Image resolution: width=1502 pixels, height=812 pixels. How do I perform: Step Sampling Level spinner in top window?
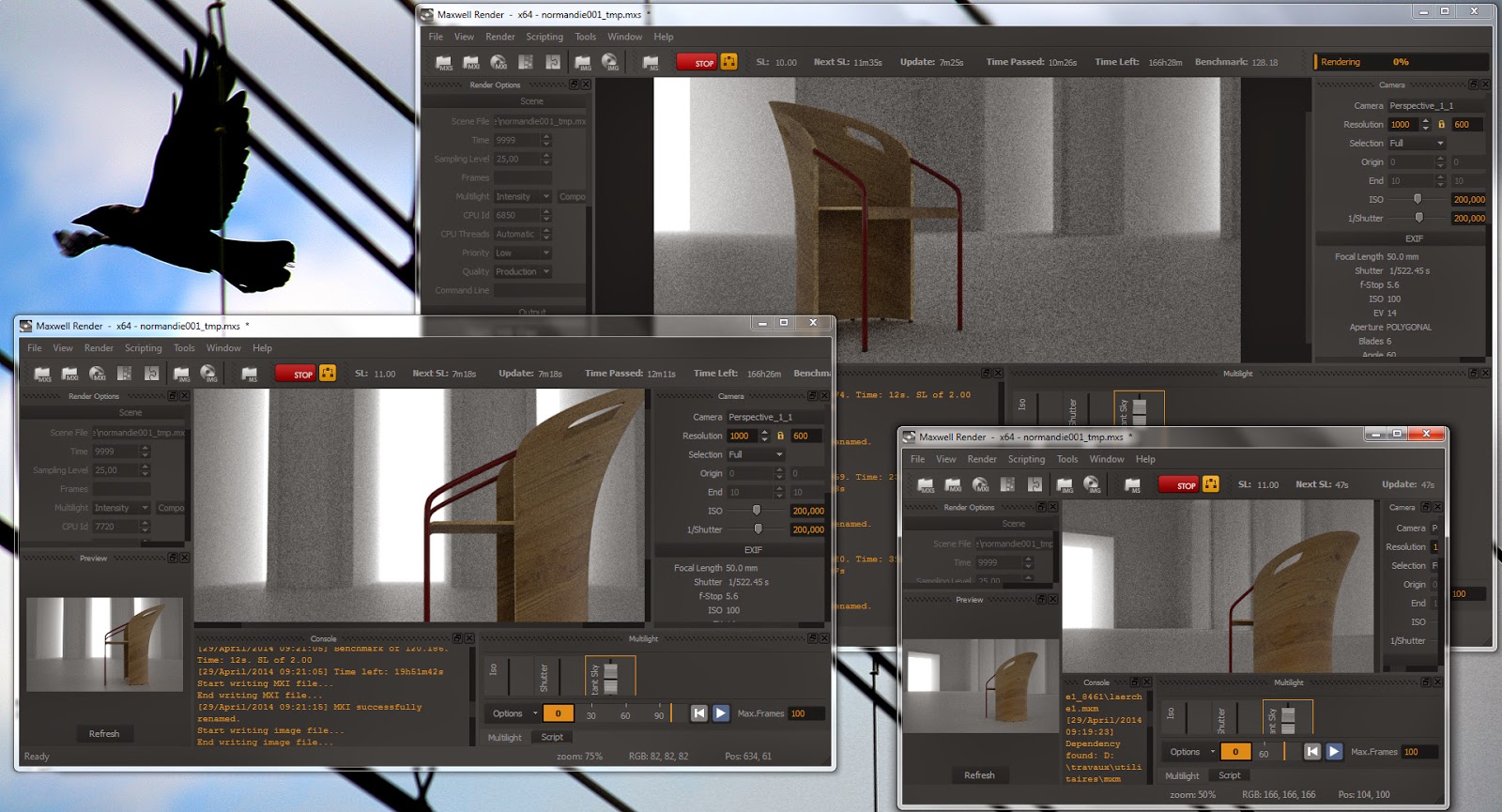click(546, 159)
